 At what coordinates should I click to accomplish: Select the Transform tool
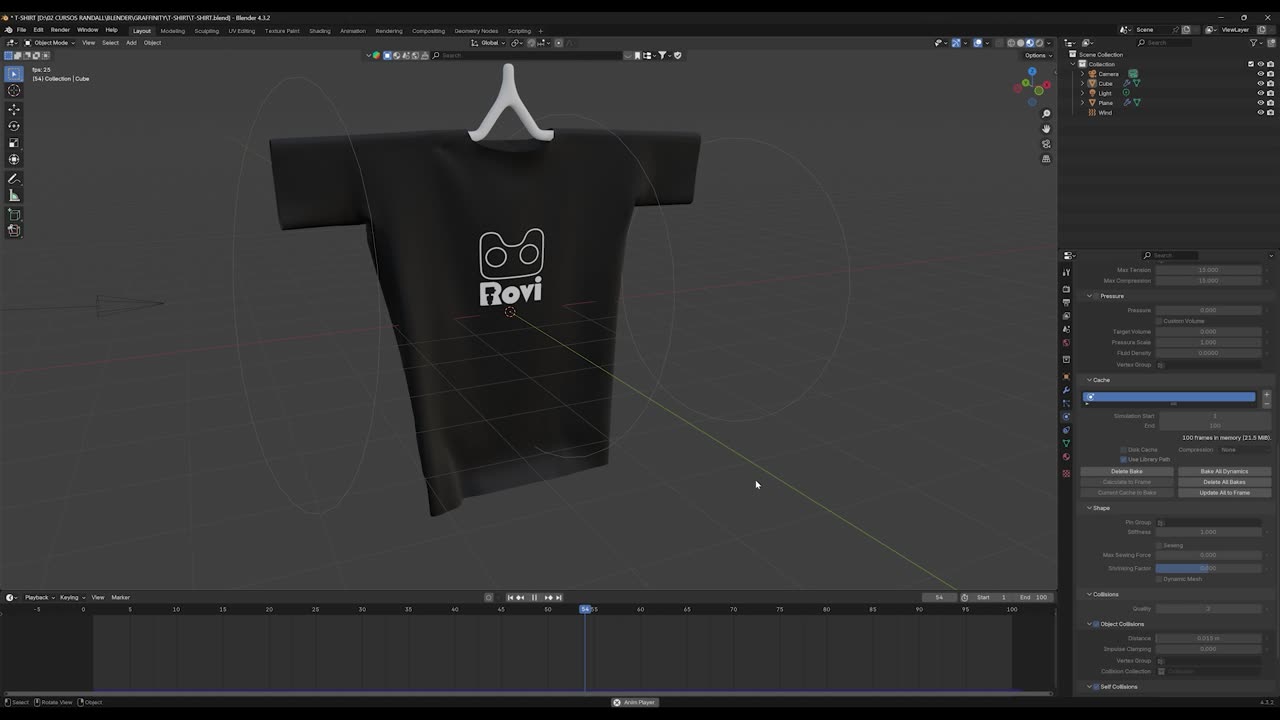pyautogui.click(x=14, y=160)
